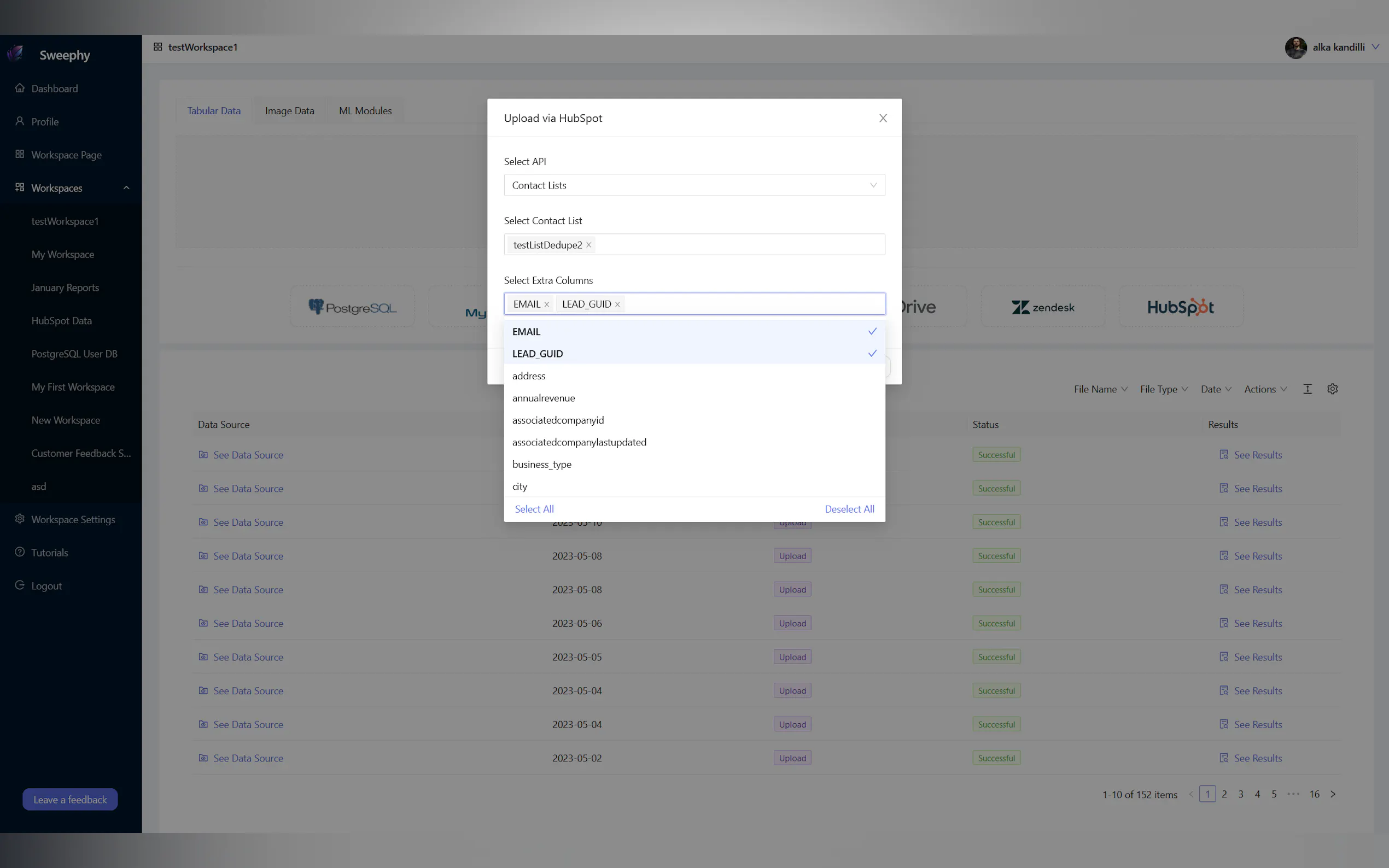The image size is (1389, 868).
Task: Open Workspace Settings in sidebar
Action: pos(73,519)
